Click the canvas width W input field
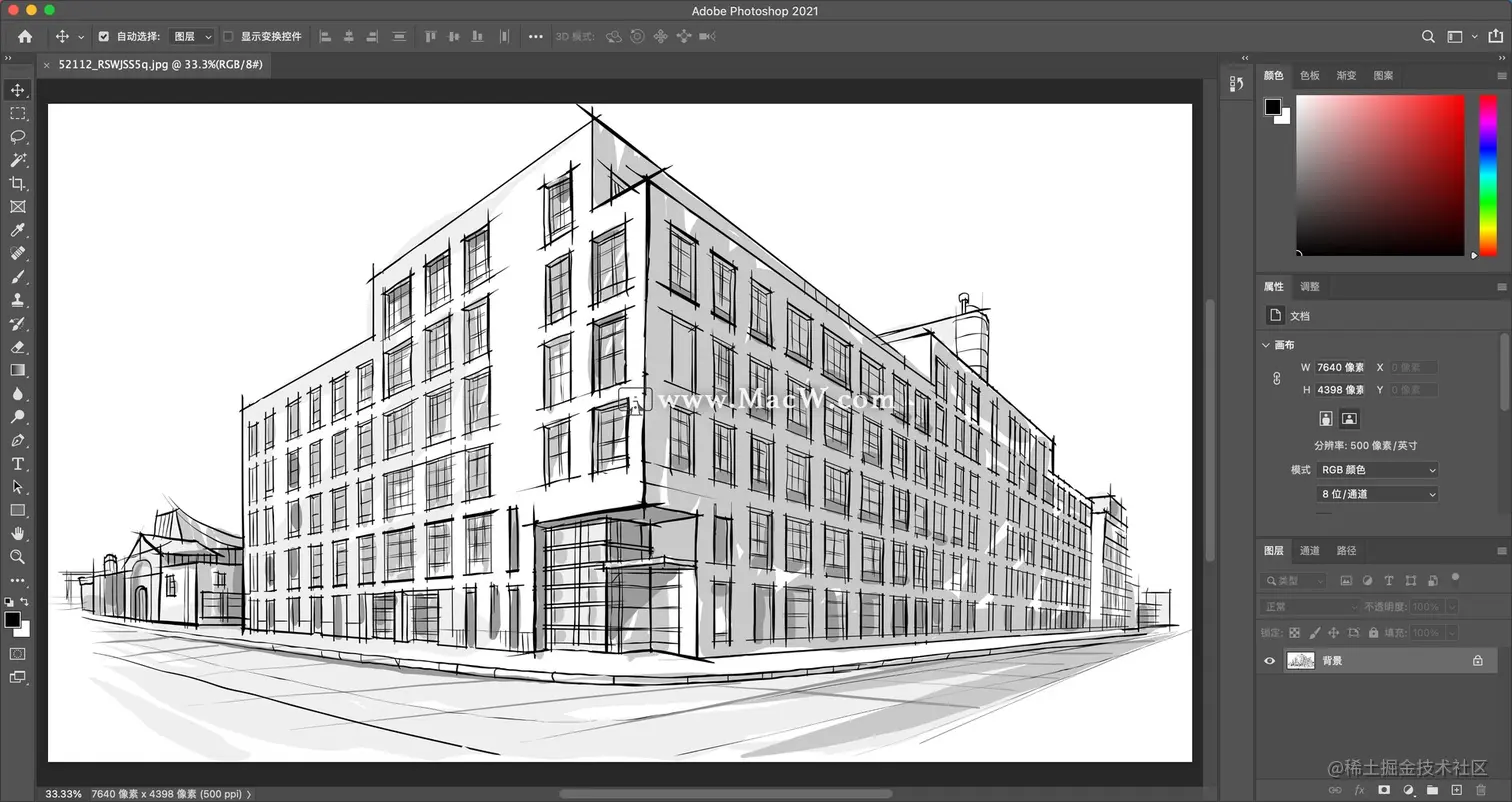The image size is (1512, 802). tap(1340, 367)
